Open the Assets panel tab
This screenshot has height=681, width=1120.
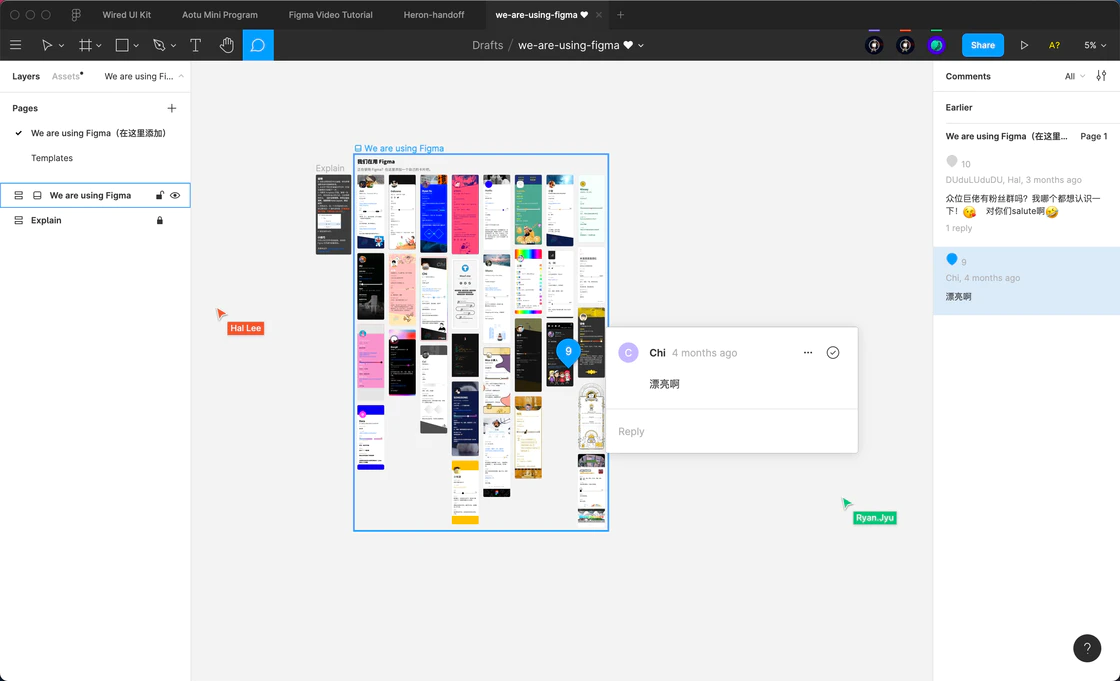pyautogui.click(x=66, y=76)
